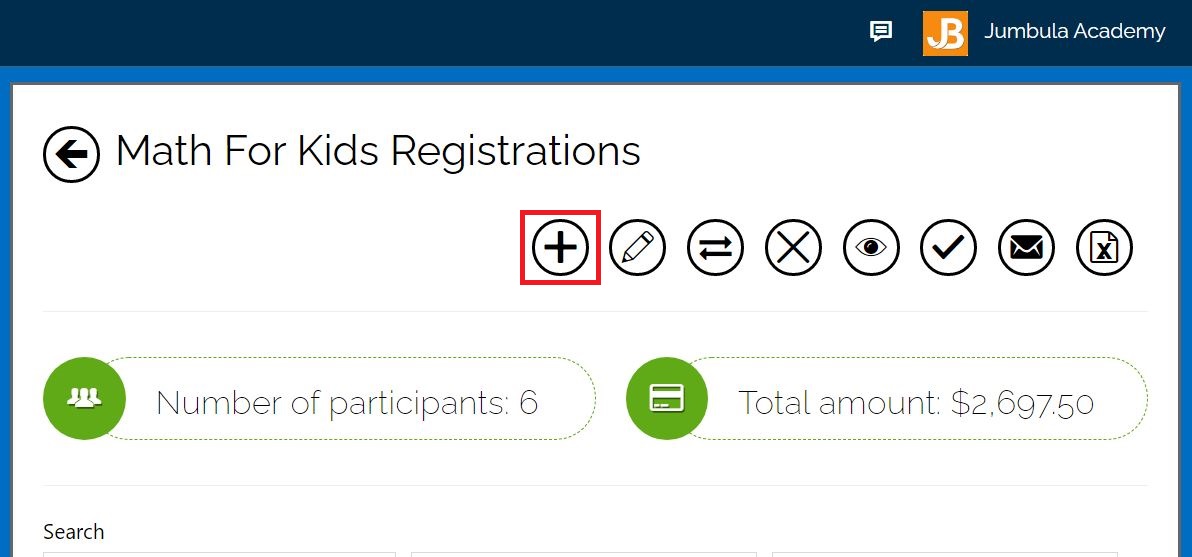Go back using the circled arrow icon
Viewport: 1192px width, 557px height.
point(71,154)
